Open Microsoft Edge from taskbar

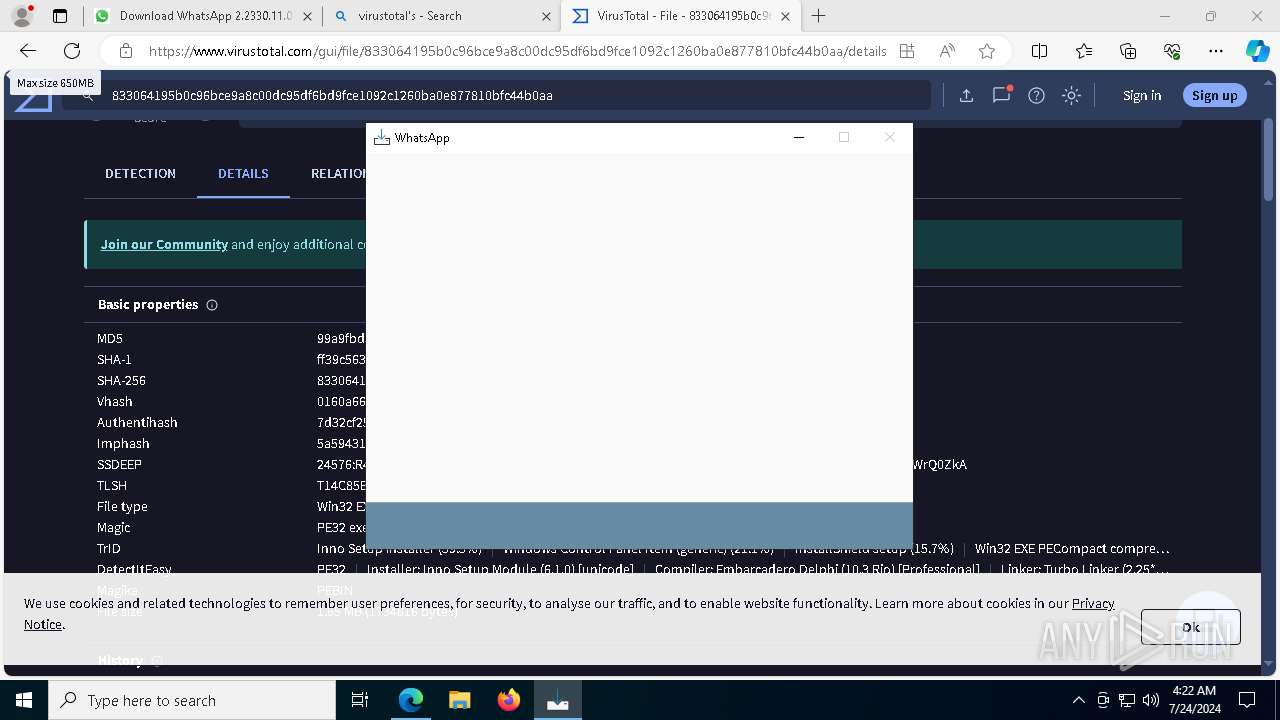pos(410,700)
